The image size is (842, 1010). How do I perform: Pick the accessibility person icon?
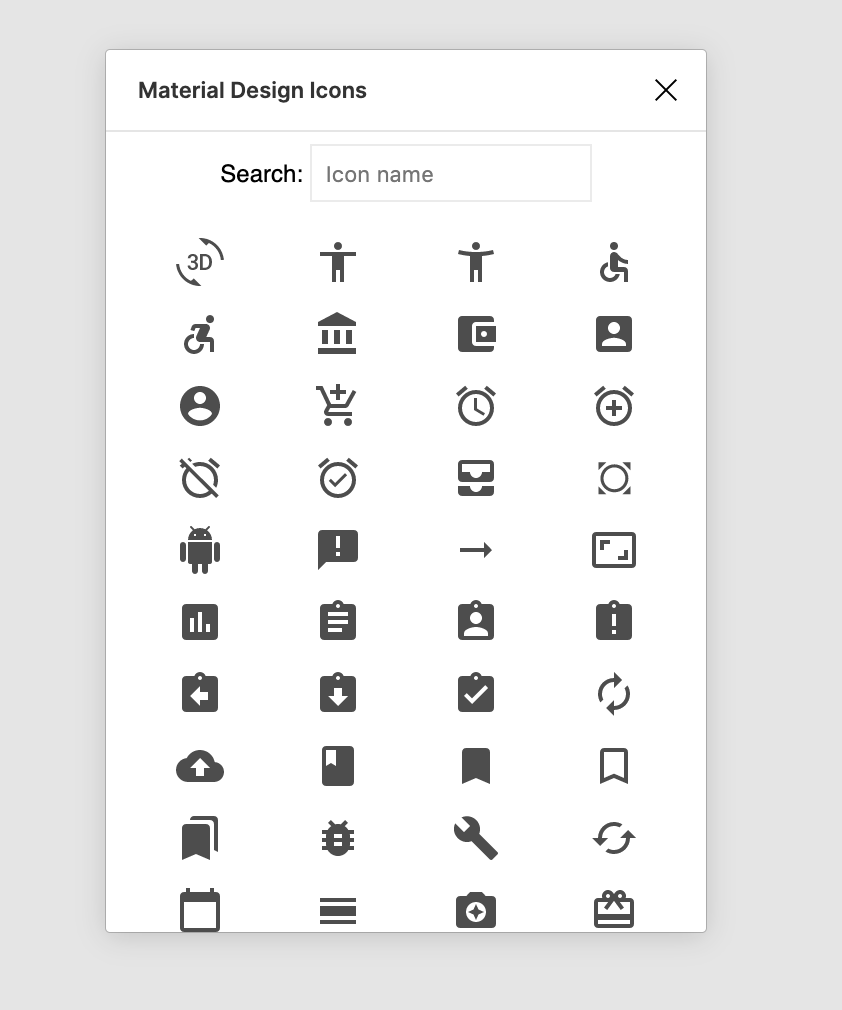coord(338,262)
